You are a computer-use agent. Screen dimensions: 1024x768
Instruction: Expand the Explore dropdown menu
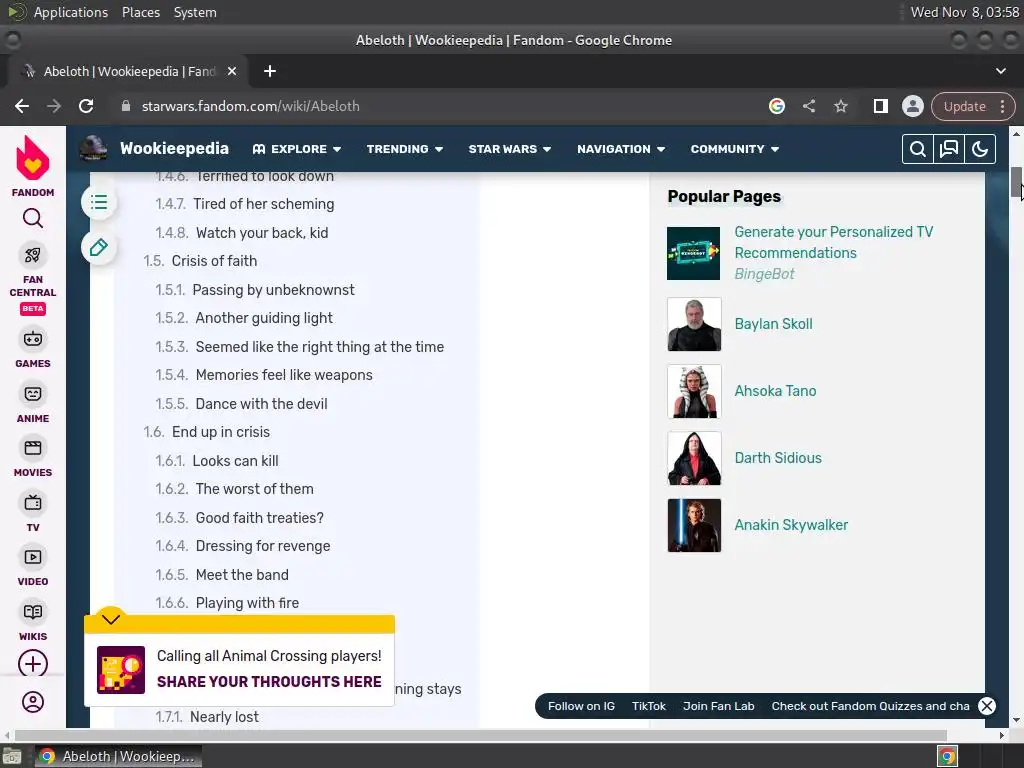click(296, 149)
